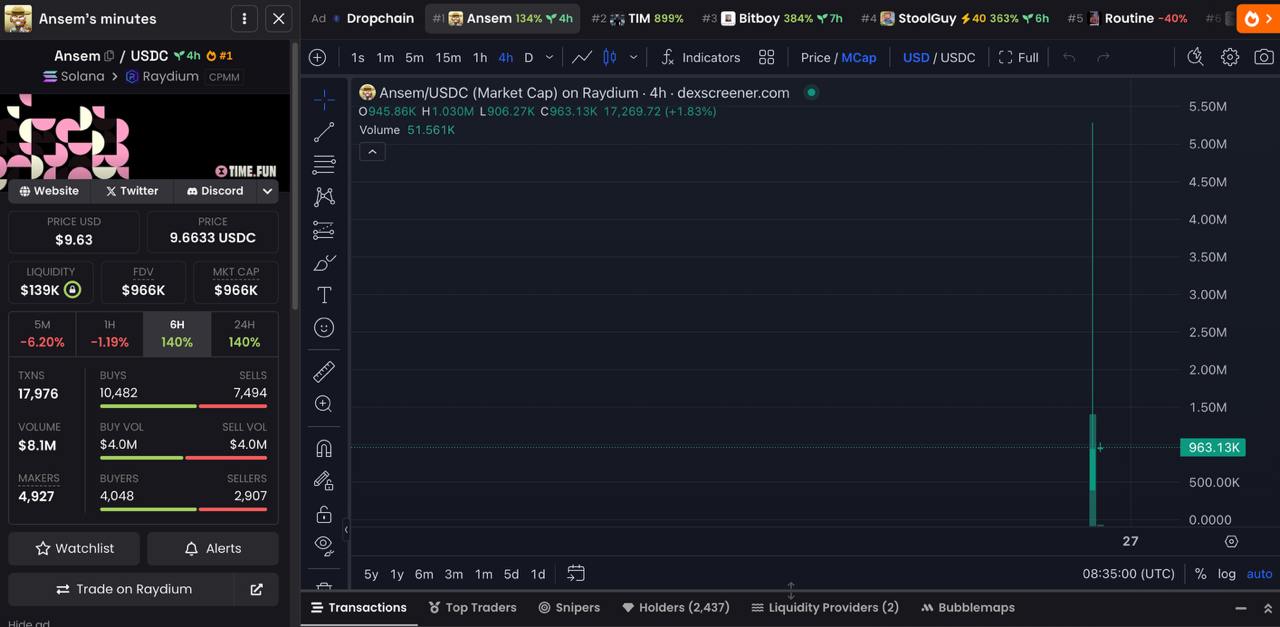Click the flame icon at top right
Screen dimensions: 1280x627
coord(1252,18)
